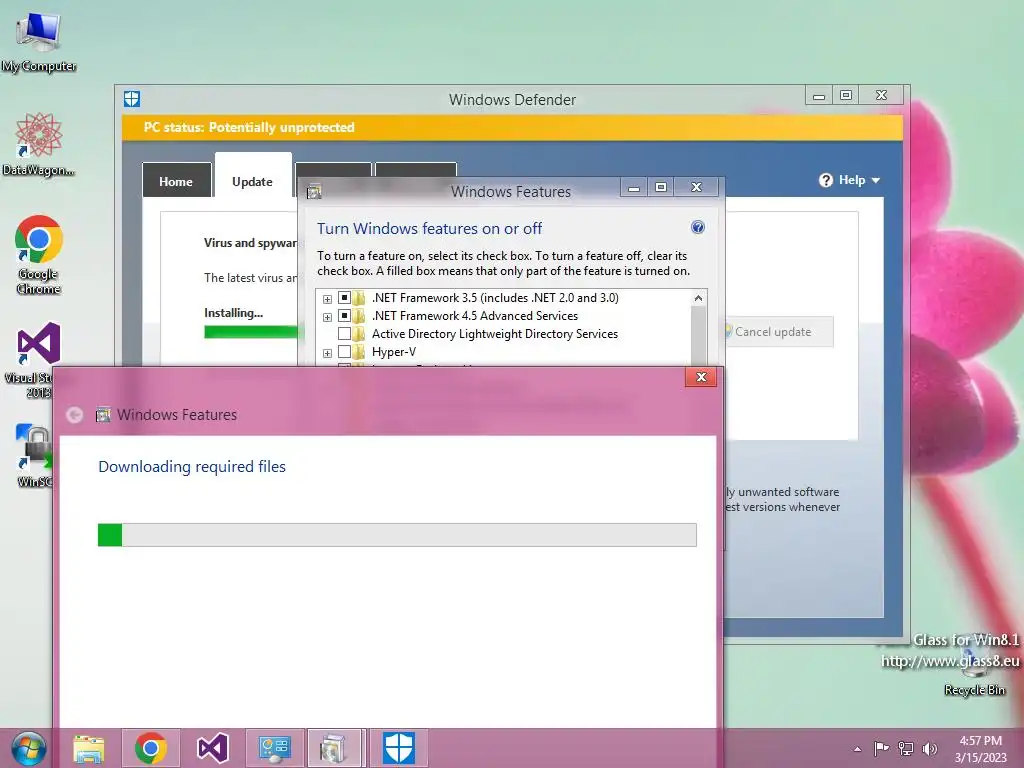Screen dimensions: 1024x768
Task: Switch to Chrome in the taskbar
Action: 151,748
